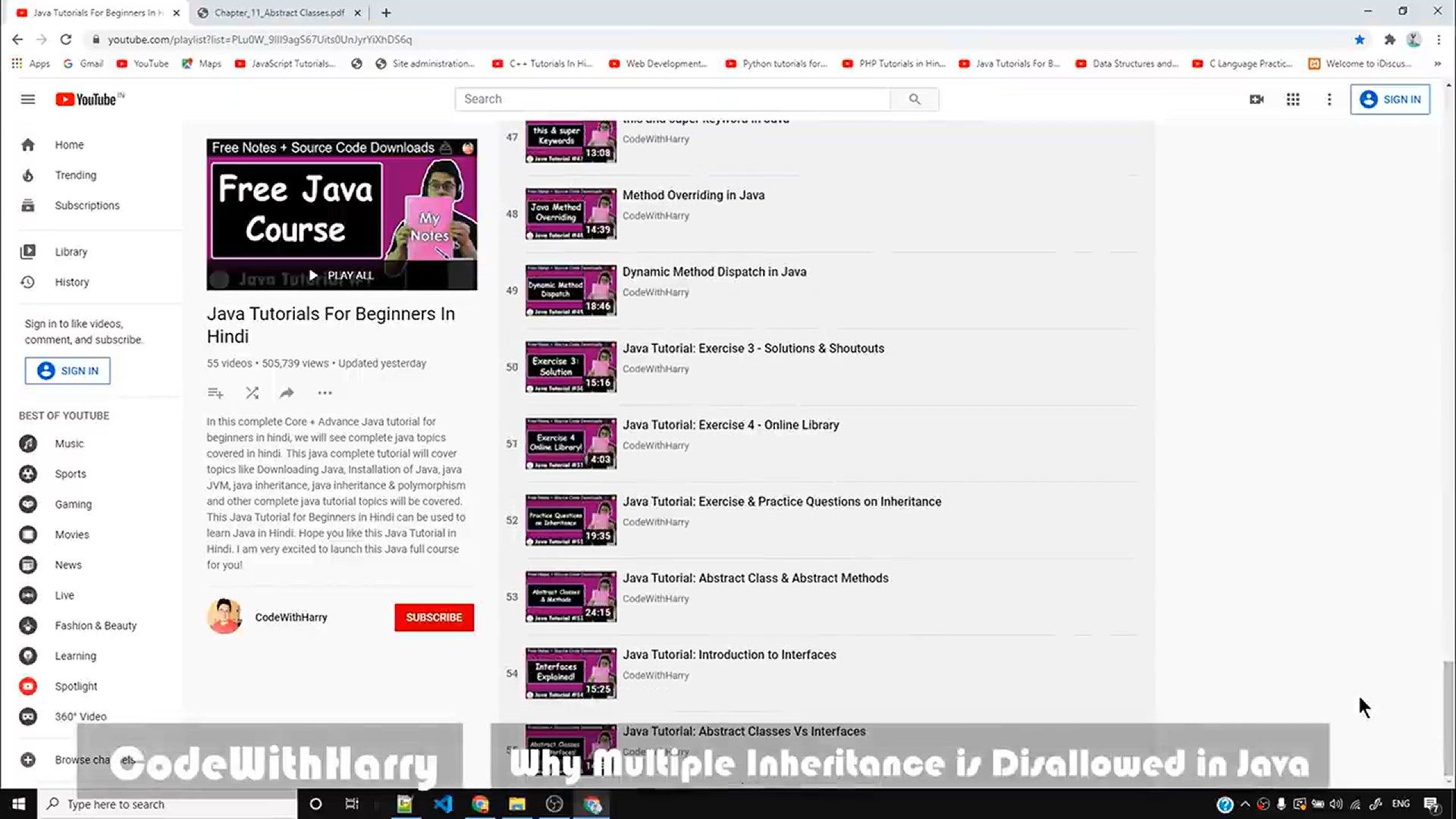This screenshot has width=1456, height=819.
Task: Click the top-right SIGN IN button
Action: (x=1390, y=99)
